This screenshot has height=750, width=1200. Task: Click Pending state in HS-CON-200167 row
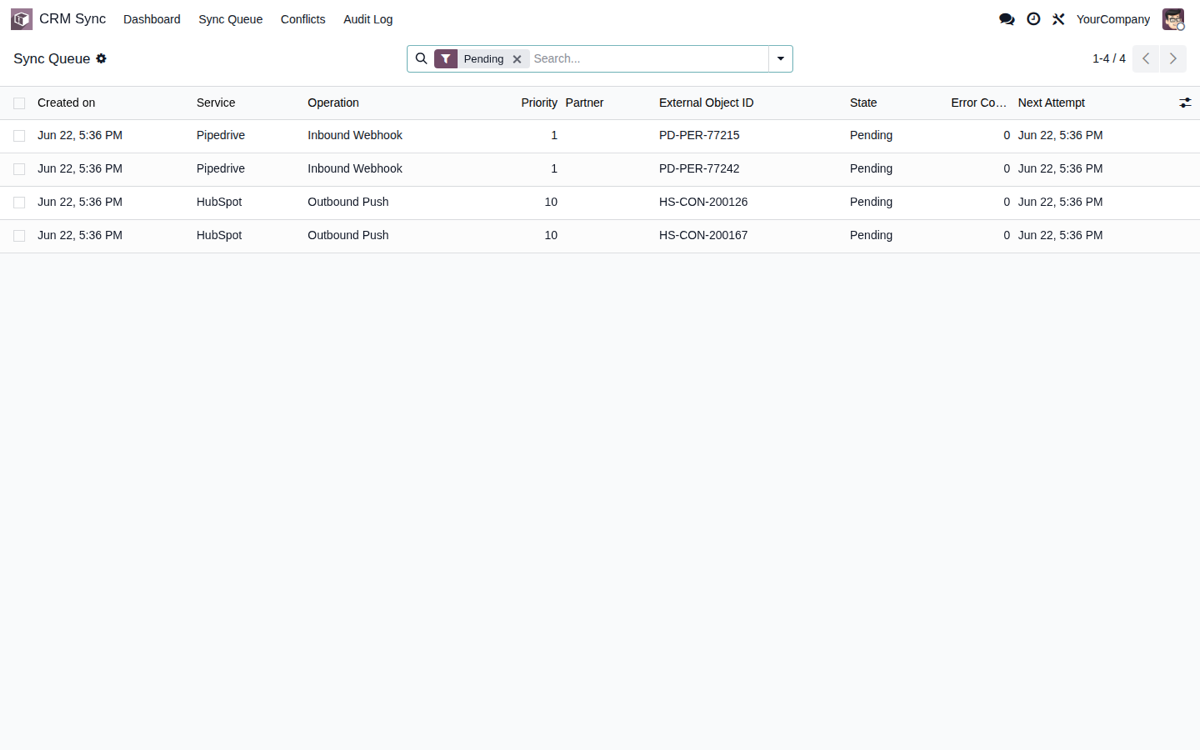tap(871, 236)
